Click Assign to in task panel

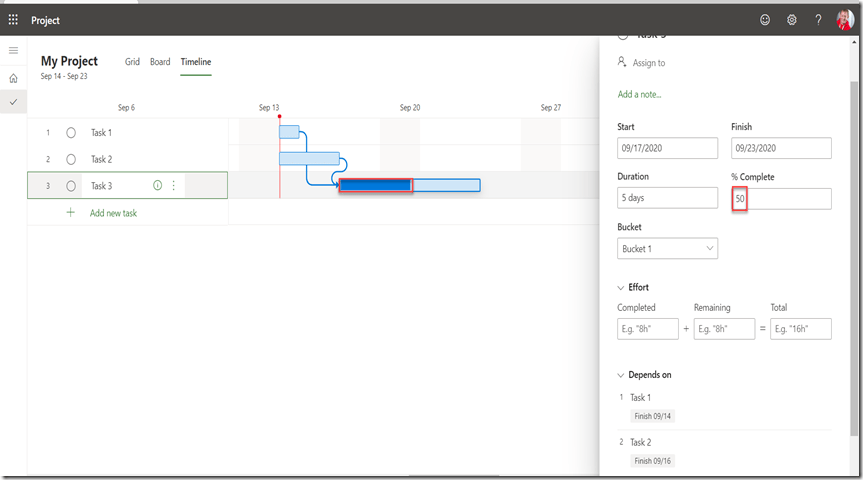click(x=648, y=63)
